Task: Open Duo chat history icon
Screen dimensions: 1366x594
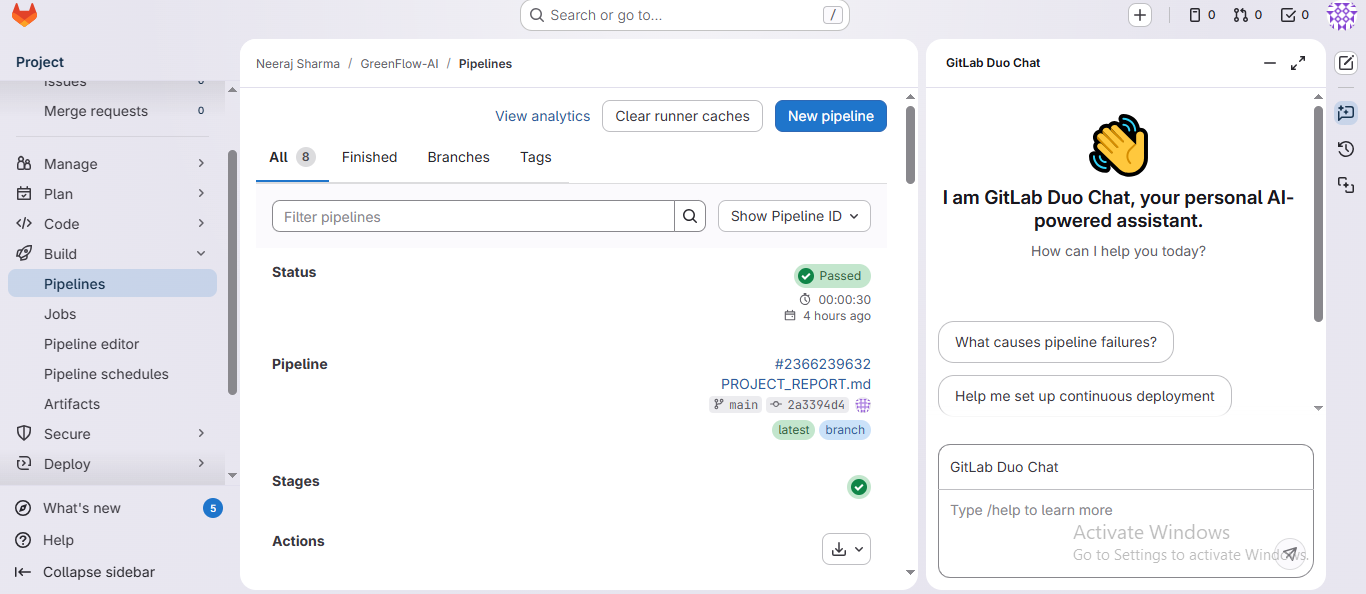Action: (x=1346, y=149)
